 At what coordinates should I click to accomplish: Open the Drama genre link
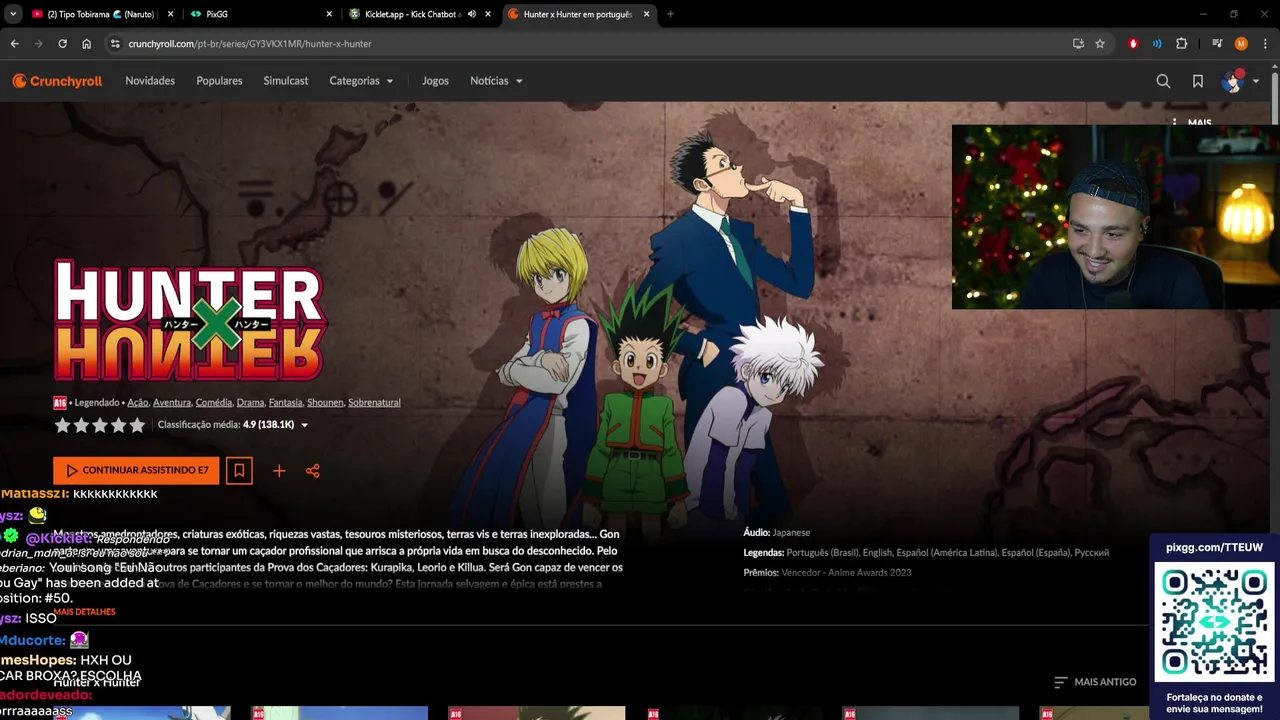click(x=250, y=402)
